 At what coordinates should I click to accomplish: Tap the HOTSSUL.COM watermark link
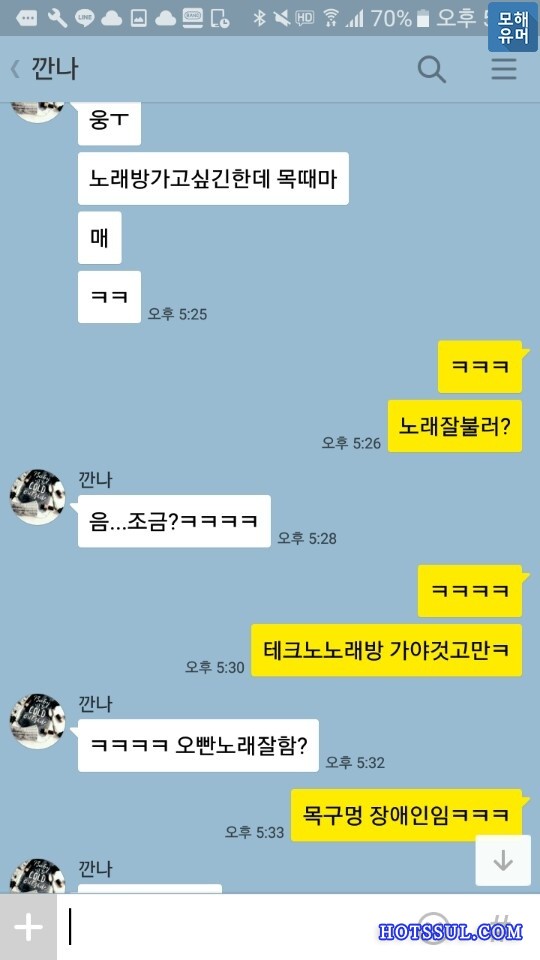point(451,932)
